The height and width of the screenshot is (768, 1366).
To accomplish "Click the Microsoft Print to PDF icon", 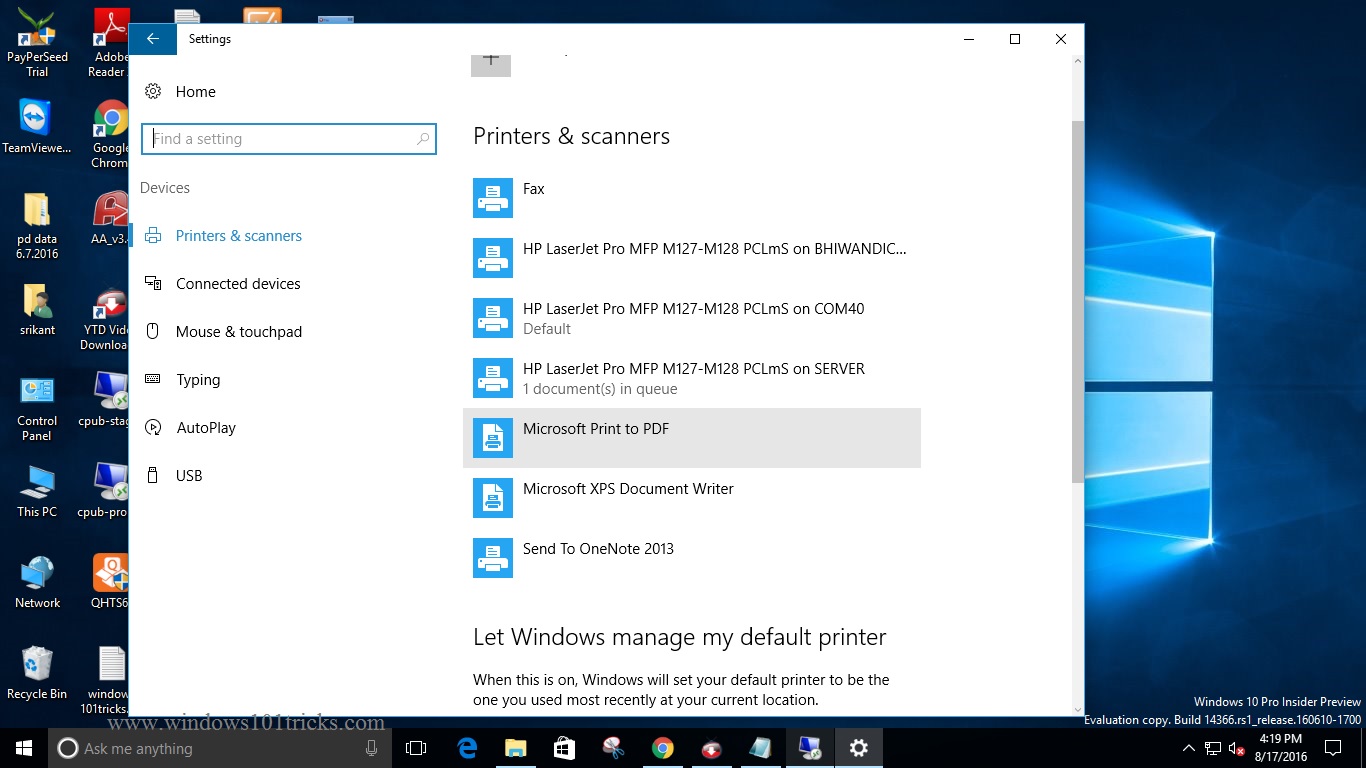I will coord(493,438).
